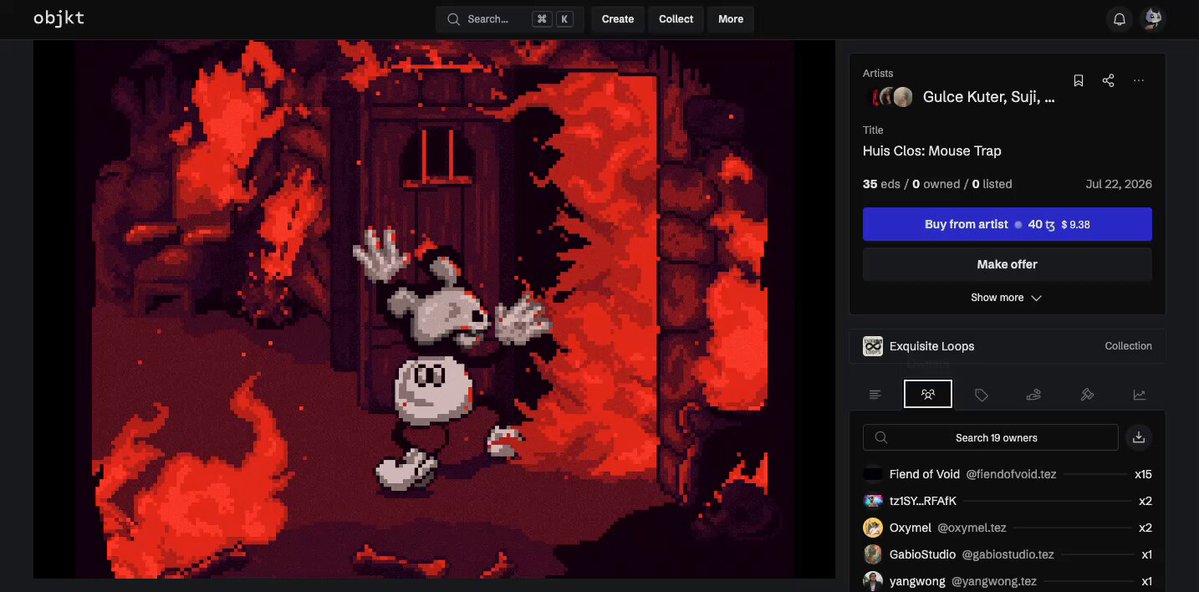Open owner GabioStudio's profile
This screenshot has width=1199, height=592.
pos(922,555)
